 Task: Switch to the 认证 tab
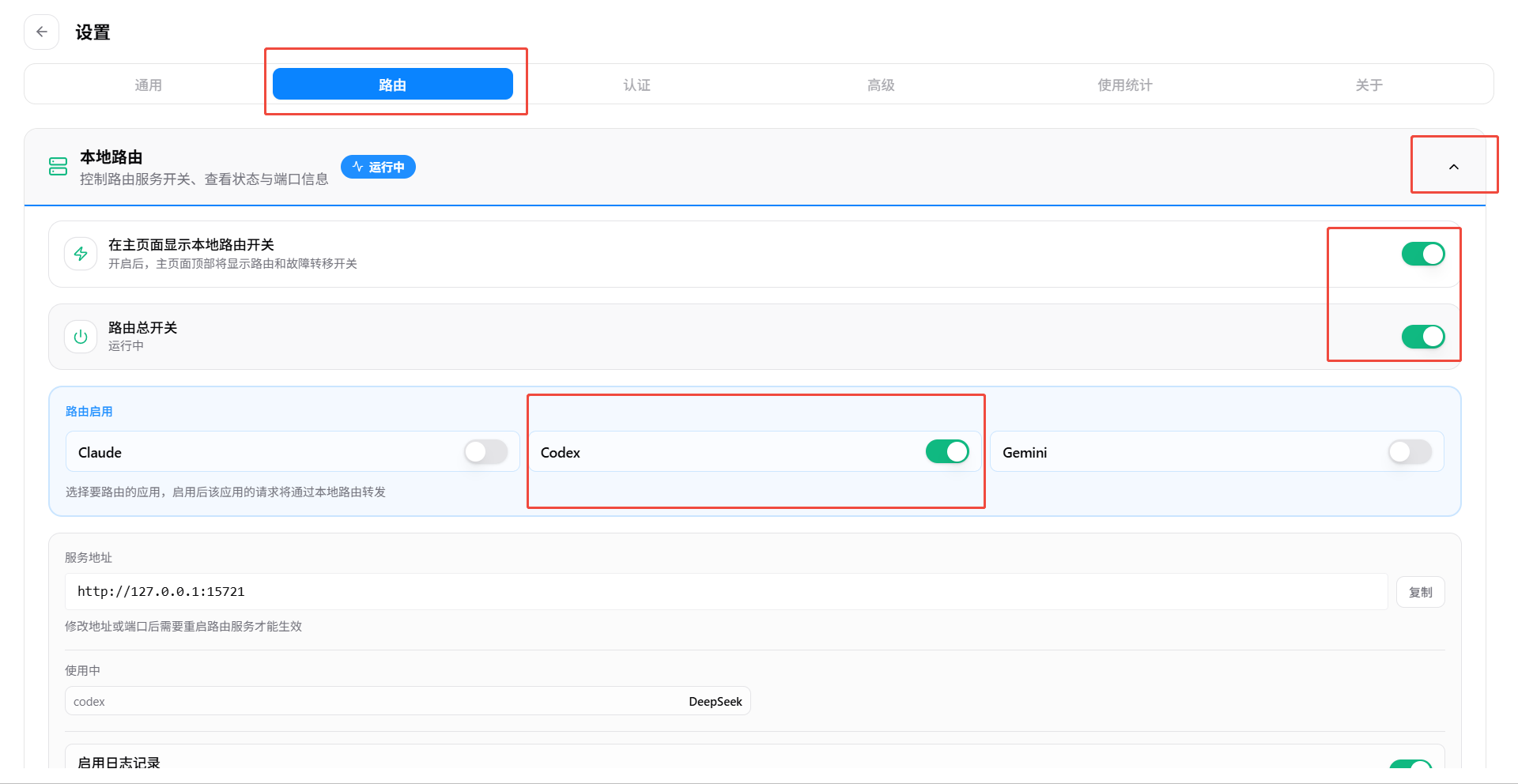(x=637, y=85)
